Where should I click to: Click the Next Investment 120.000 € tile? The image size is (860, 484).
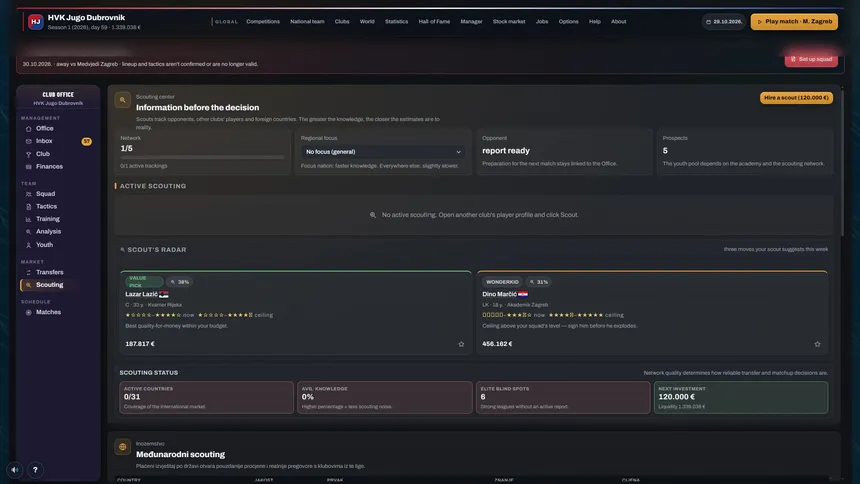(740, 397)
